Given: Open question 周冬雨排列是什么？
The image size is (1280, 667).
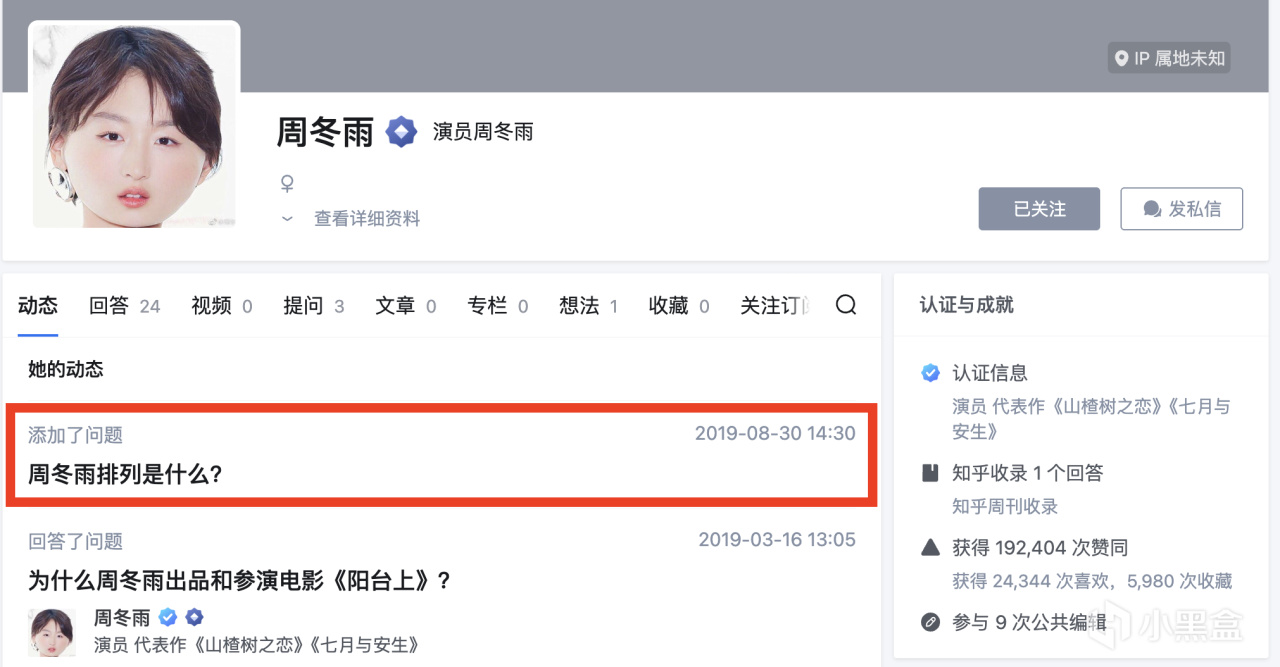Looking at the screenshot, I should pyautogui.click(x=125, y=474).
